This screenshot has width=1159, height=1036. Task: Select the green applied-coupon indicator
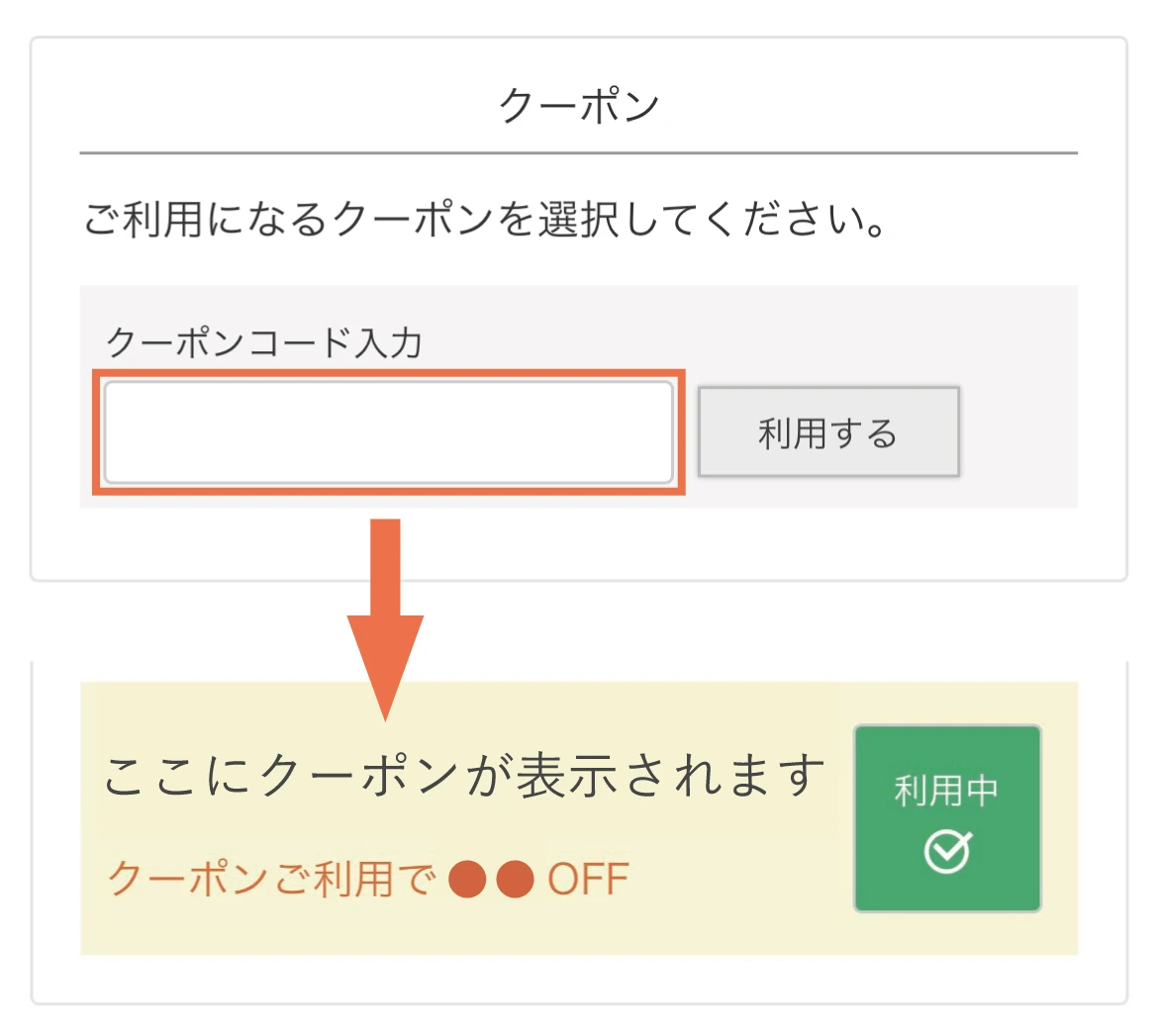pyautogui.click(x=947, y=816)
